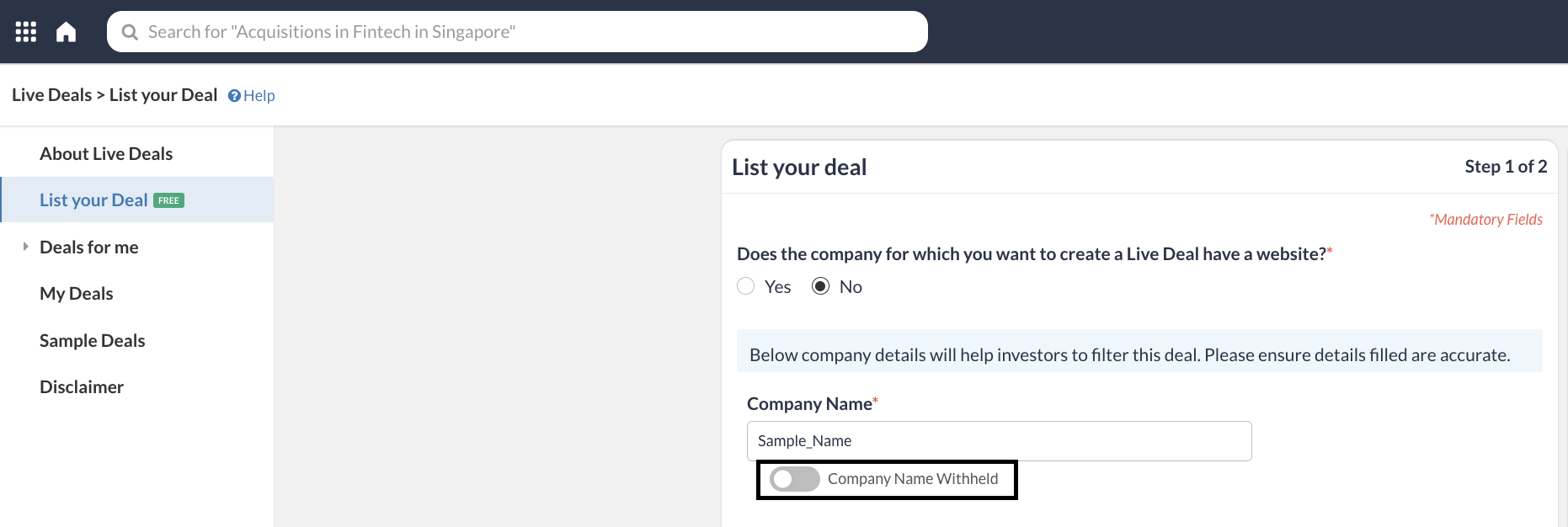Image resolution: width=1568 pixels, height=527 pixels.
Task: Click the Company Name text field
Action: tap(999, 441)
